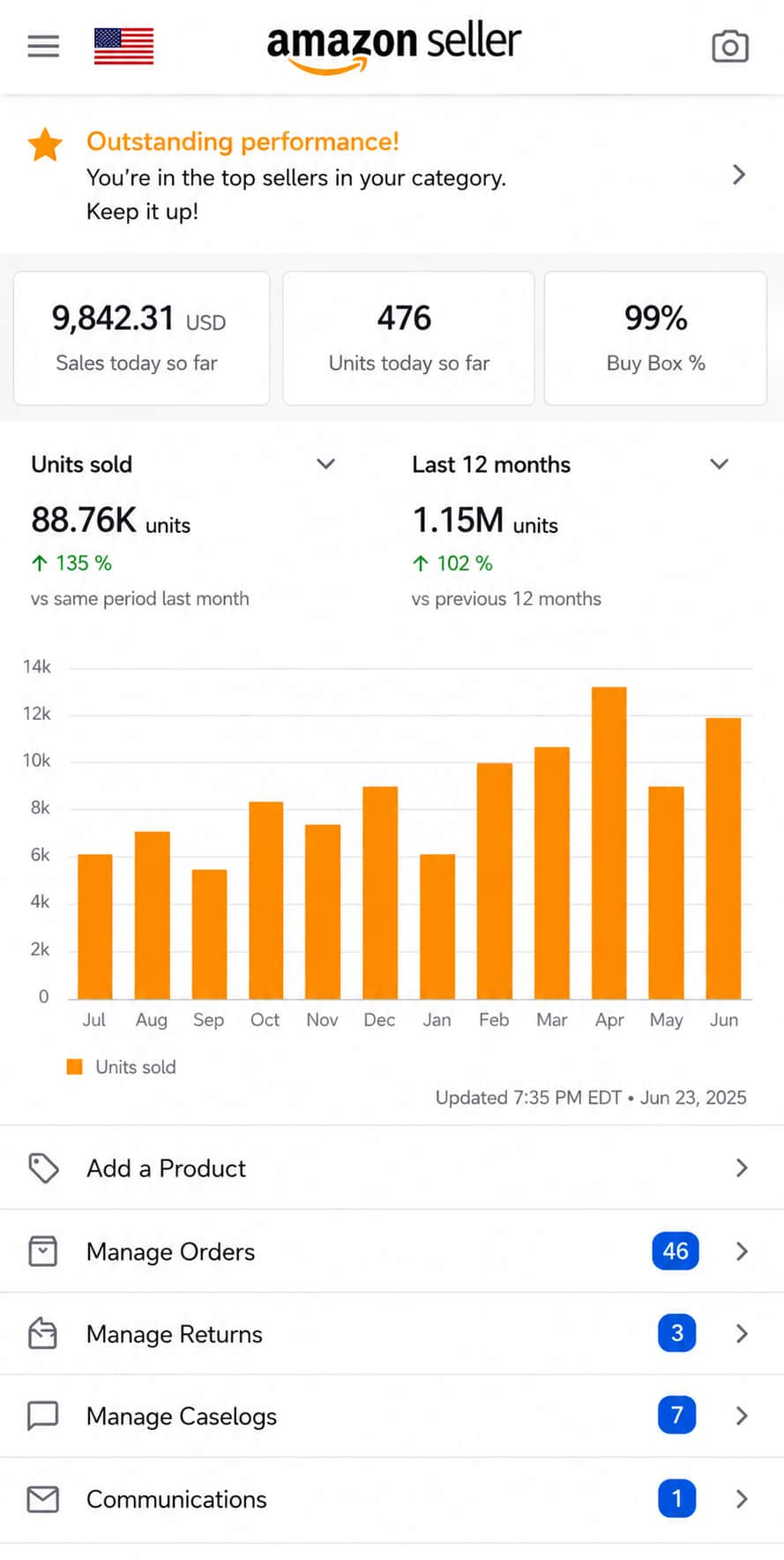Tap the Feb x-axis label

[494, 1020]
